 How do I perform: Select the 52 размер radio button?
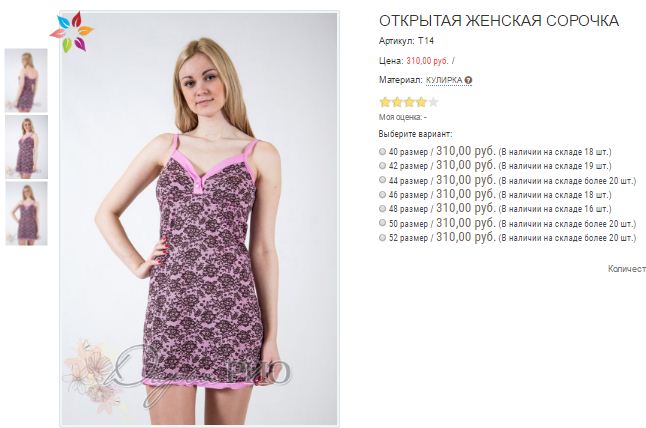[383, 239]
